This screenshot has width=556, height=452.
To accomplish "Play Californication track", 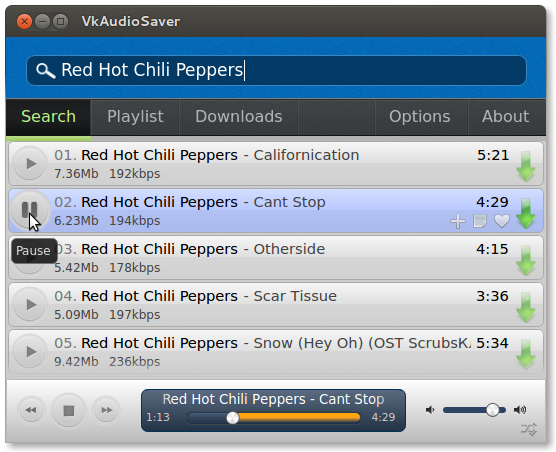I will (30, 163).
